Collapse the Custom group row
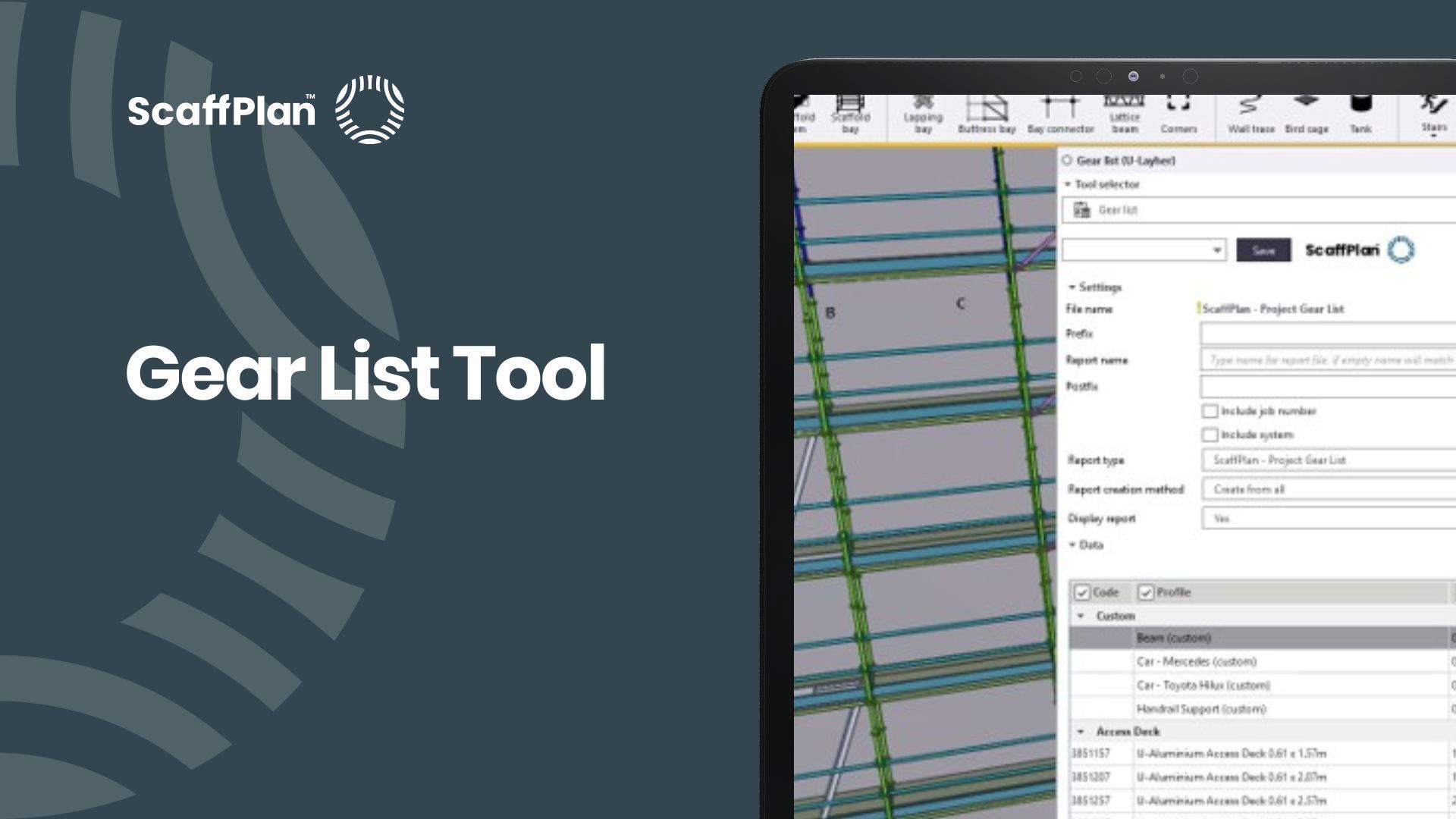The image size is (1456, 819). coord(1081,616)
